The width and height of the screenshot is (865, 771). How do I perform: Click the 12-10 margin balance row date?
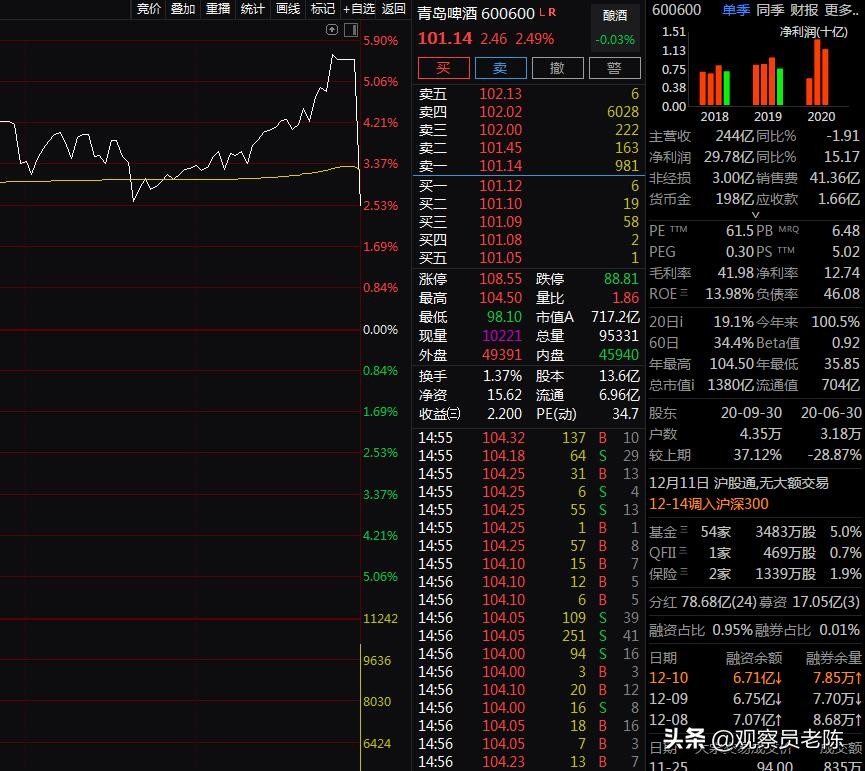(668, 678)
